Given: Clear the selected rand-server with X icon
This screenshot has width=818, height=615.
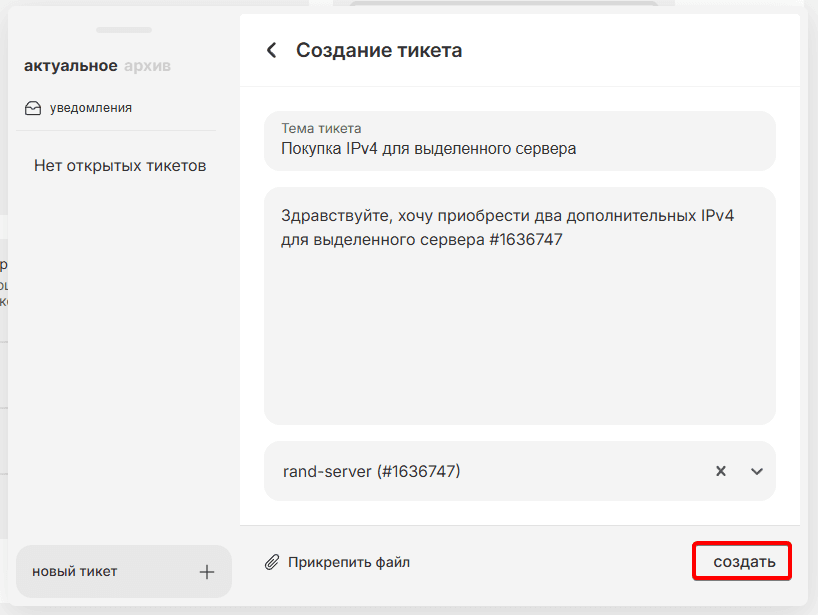Looking at the screenshot, I should pyautogui.click(x=720, y=471).
